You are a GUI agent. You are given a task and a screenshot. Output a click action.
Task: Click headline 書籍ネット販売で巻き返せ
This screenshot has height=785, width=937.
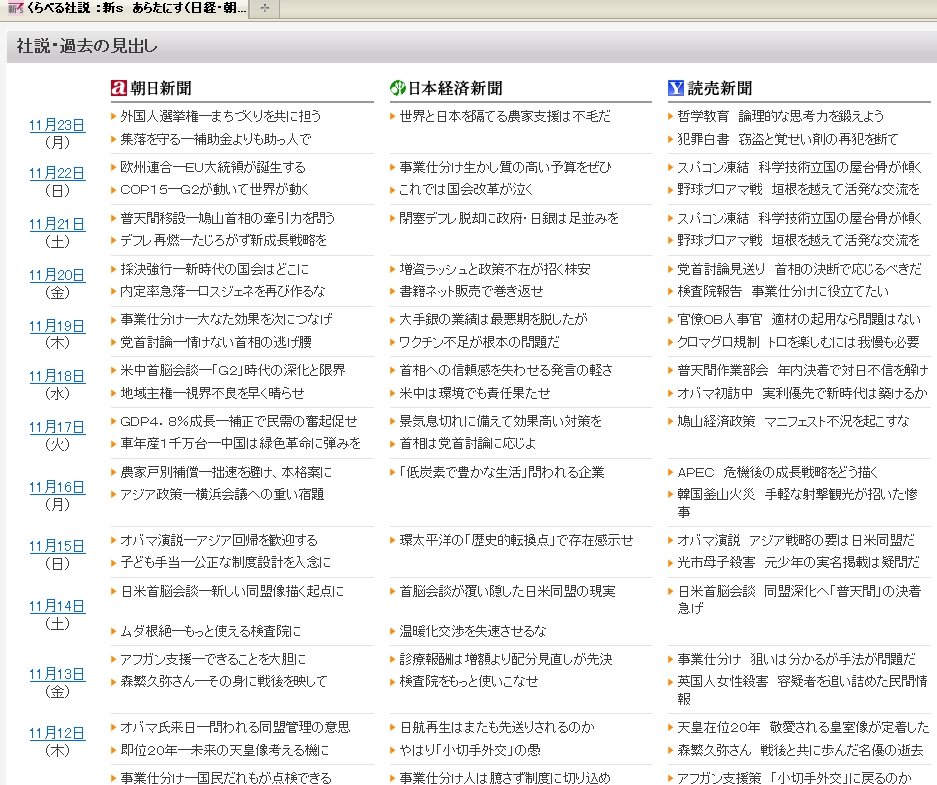coord(471,291)
